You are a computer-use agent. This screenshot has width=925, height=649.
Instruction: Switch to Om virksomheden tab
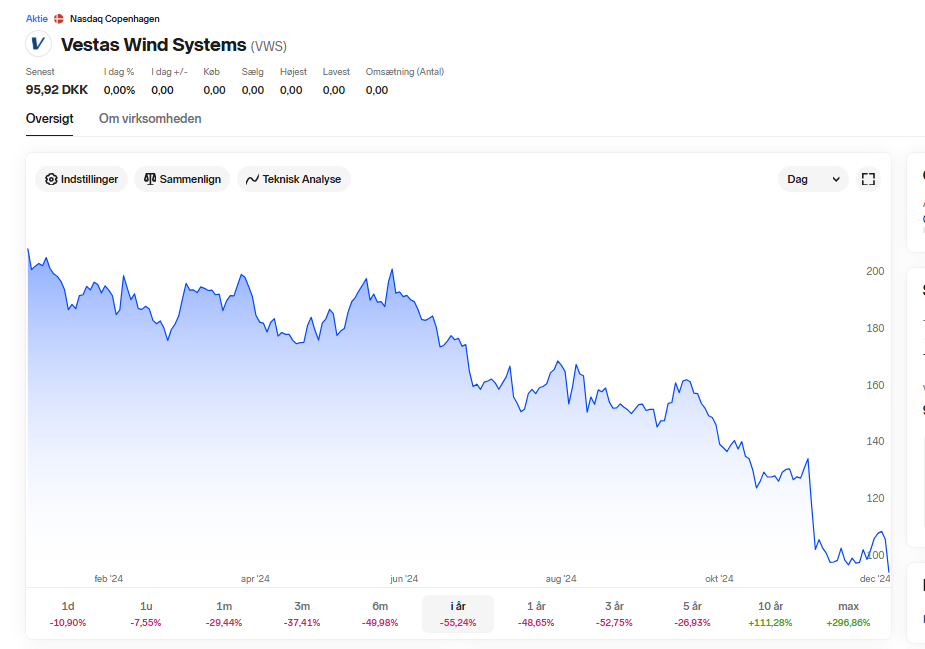tap(150, 119)
